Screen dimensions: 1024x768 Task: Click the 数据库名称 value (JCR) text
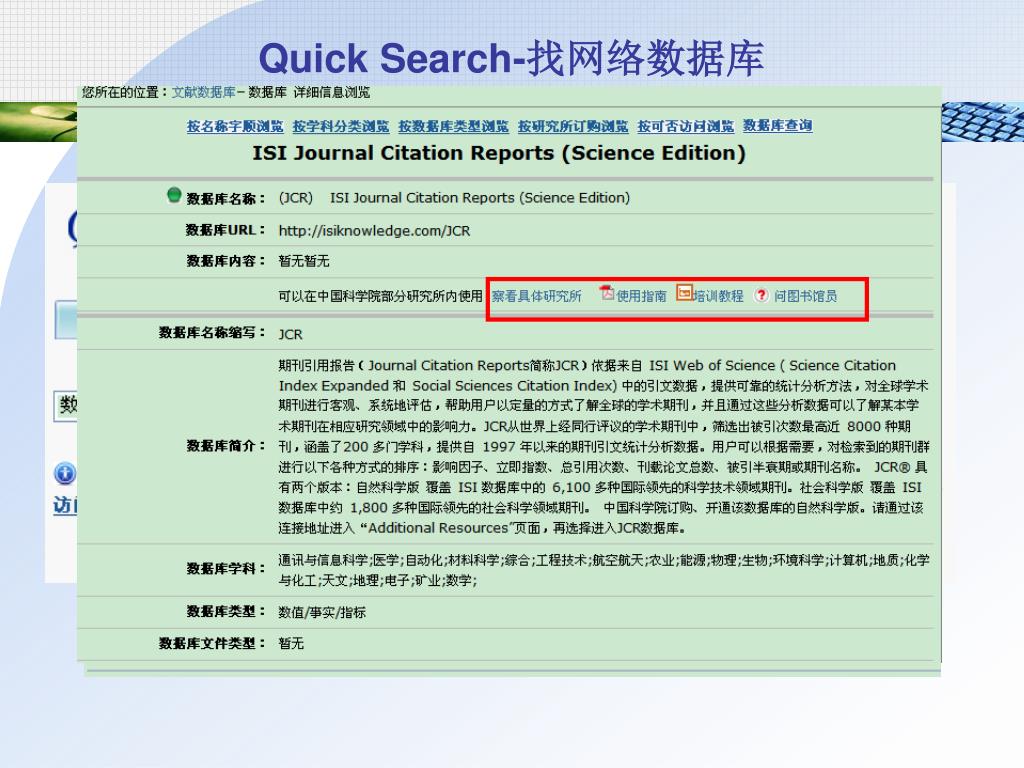click(454, 197)
